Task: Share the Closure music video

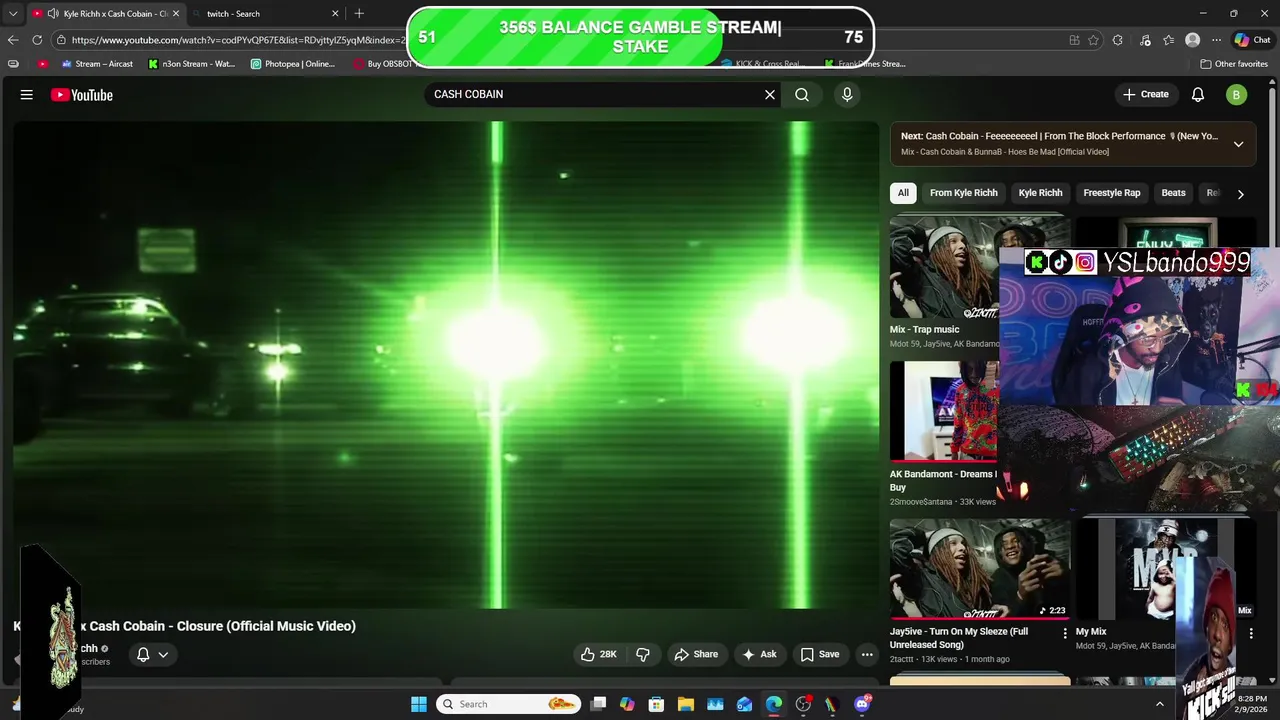Action: [696, 654]
